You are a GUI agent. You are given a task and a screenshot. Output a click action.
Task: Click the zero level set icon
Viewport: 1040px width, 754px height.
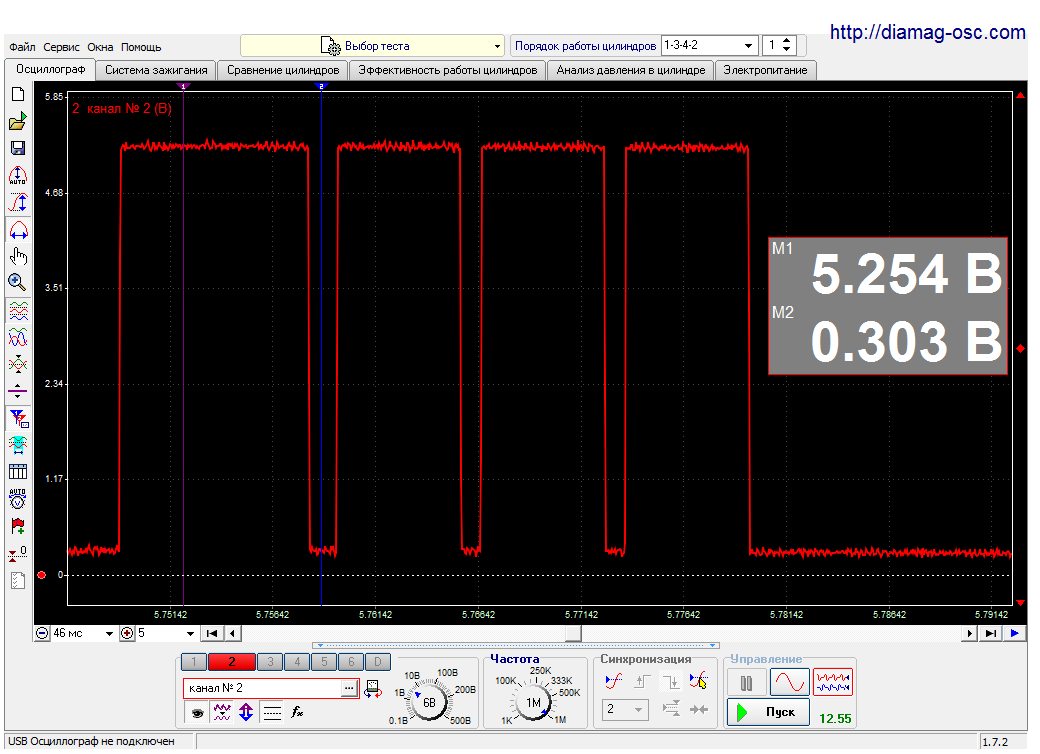pyautogui.click(x=18, y=554)
